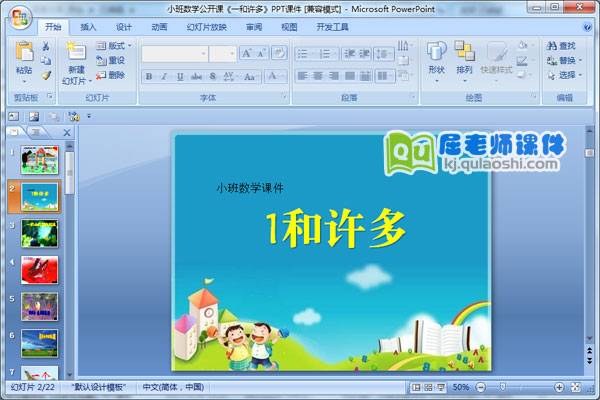Screen dimensions: 600x400
Task: Click the Find (查找) button
Action: pos(561,46)
